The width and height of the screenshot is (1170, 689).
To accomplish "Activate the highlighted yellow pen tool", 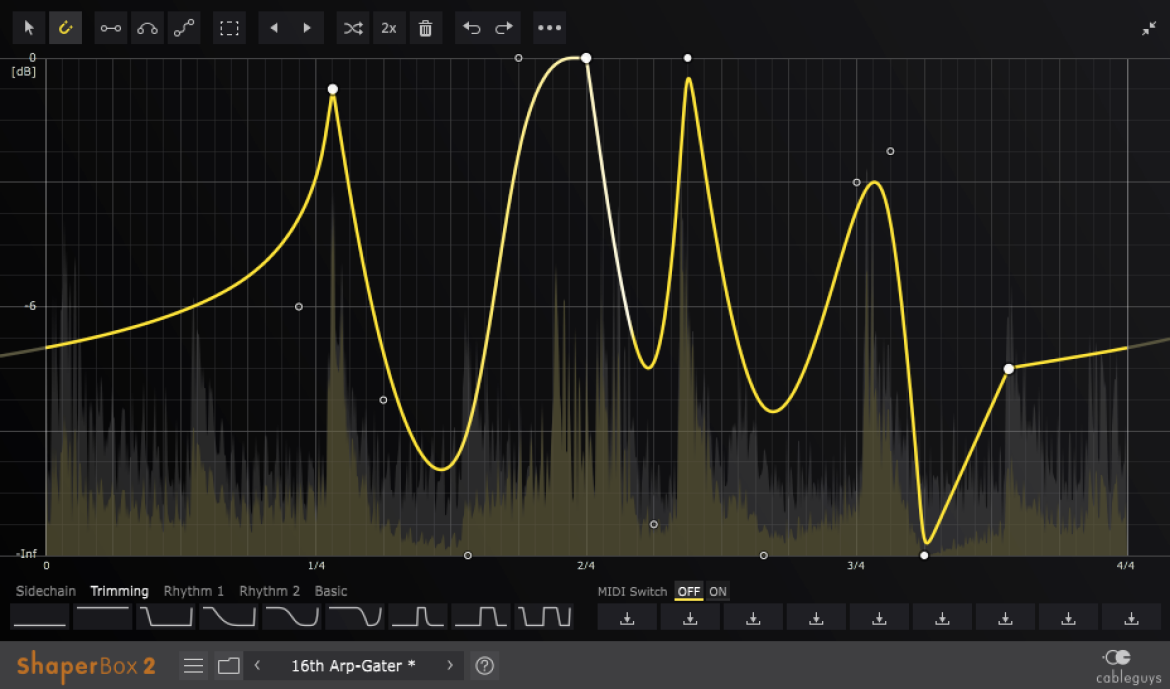I will [66, 28].
